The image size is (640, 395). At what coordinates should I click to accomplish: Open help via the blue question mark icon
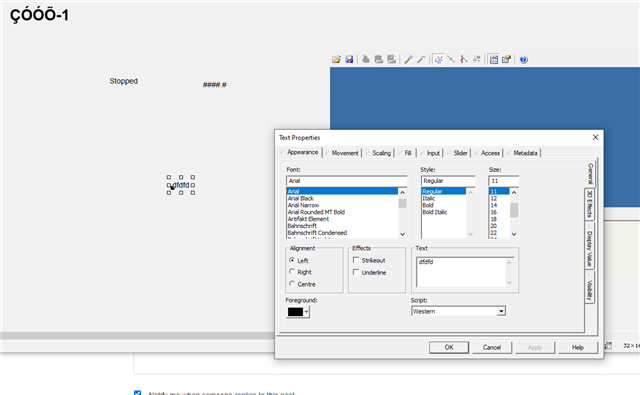[x=524, y=60]
